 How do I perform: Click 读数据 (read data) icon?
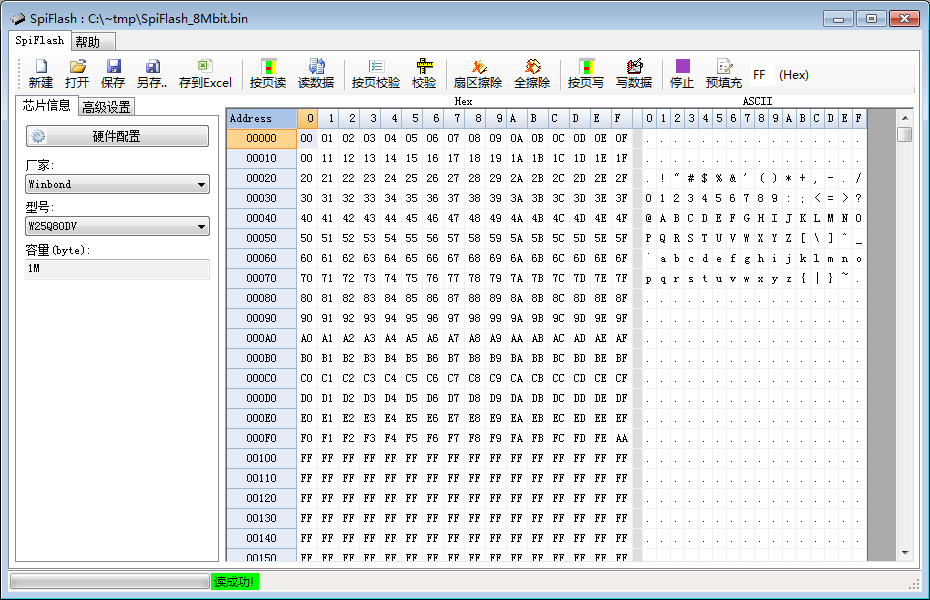[316, 74]
